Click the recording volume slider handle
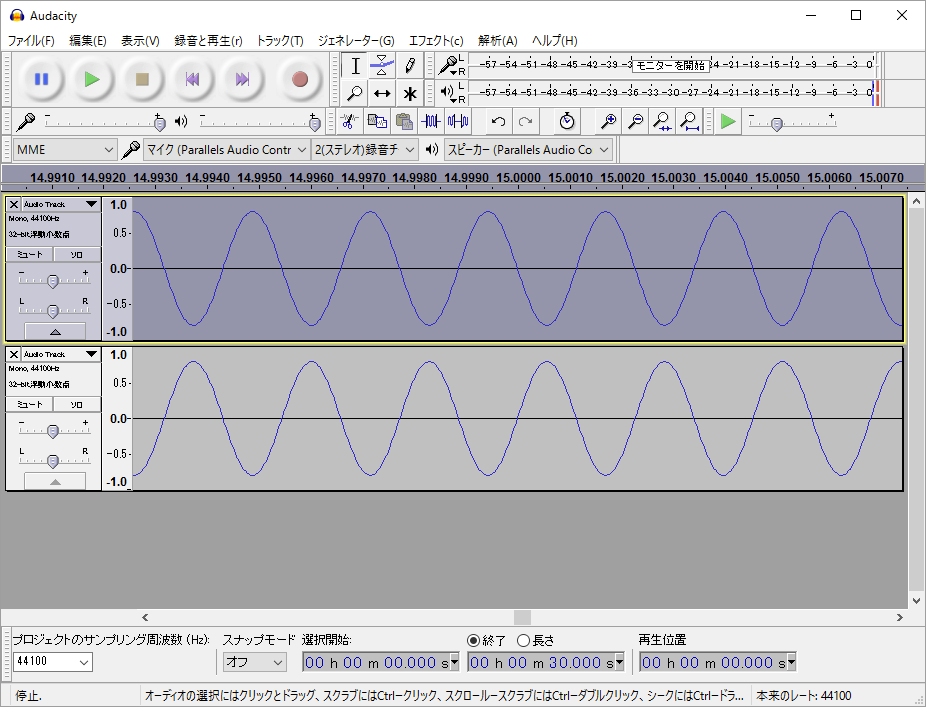926x707 pixels. click(x=159, y=123)
